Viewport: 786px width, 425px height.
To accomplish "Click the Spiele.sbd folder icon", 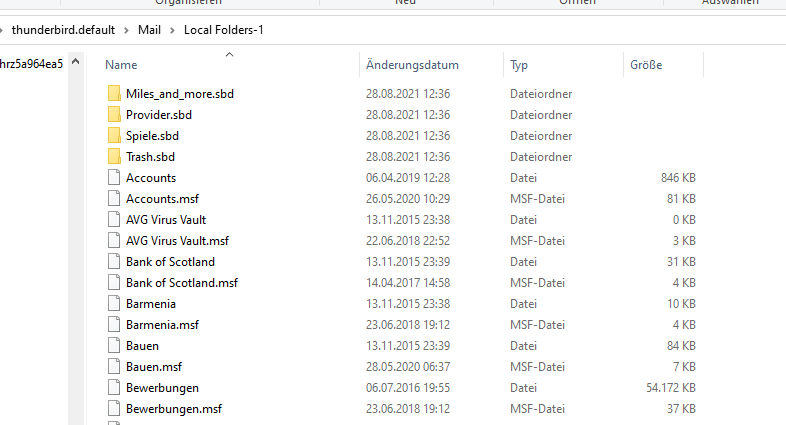I will coord(114,136).
